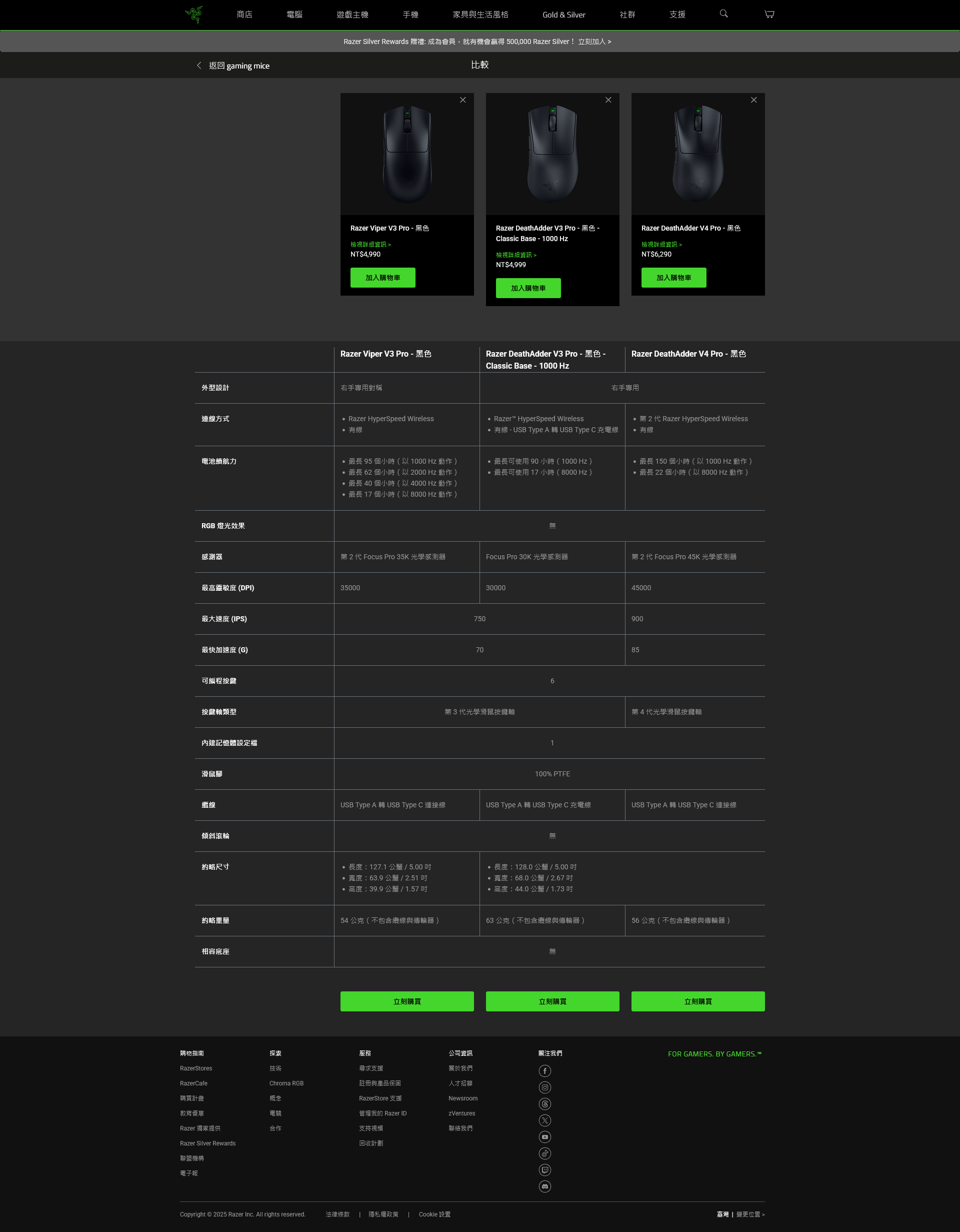Viewport: 960px width, 1232px height.
Task: Open 註冊與產品保固 footer link
Action: click(380, 1083)
